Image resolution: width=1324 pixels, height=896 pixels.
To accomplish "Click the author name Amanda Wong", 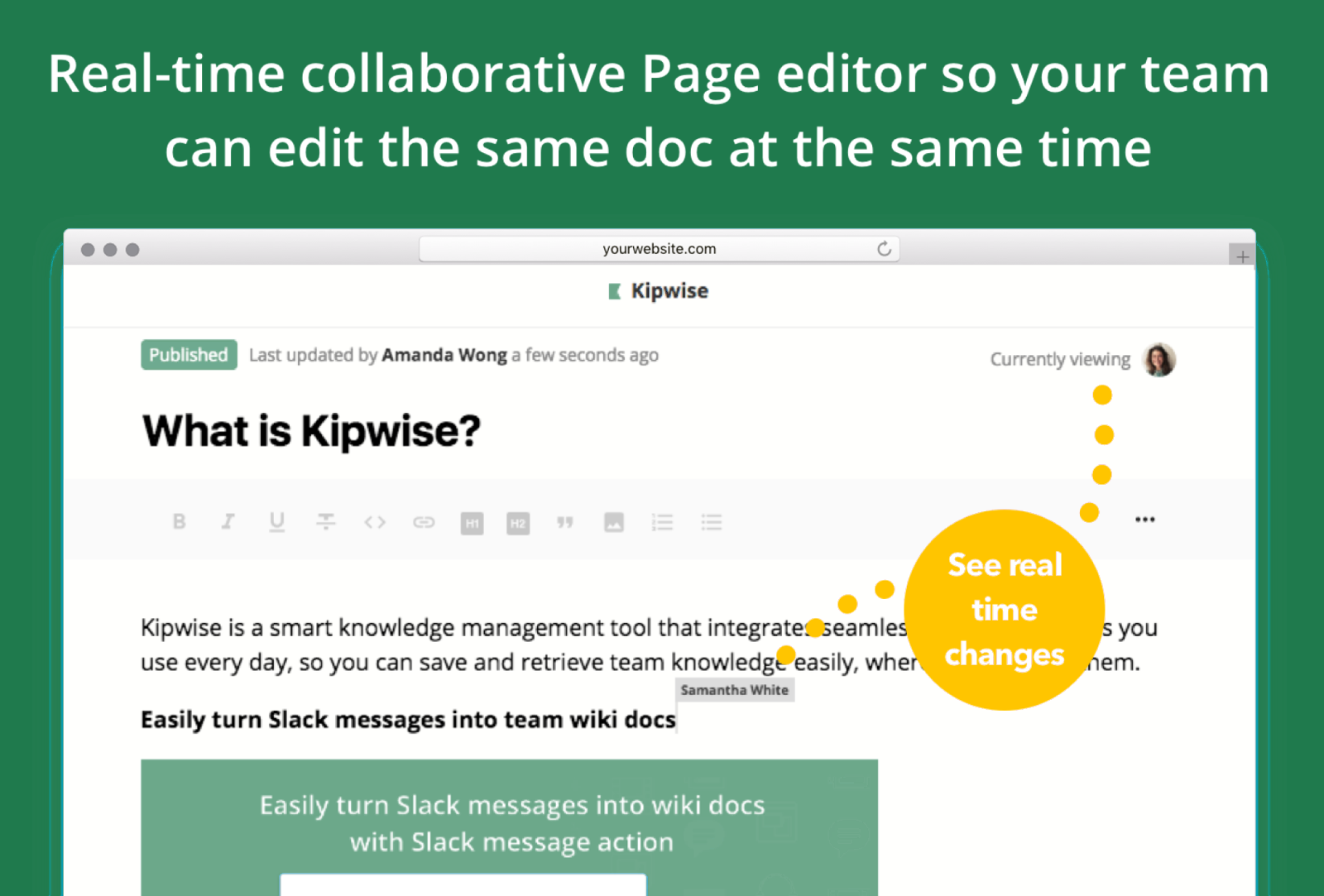I will pos(444,355).
